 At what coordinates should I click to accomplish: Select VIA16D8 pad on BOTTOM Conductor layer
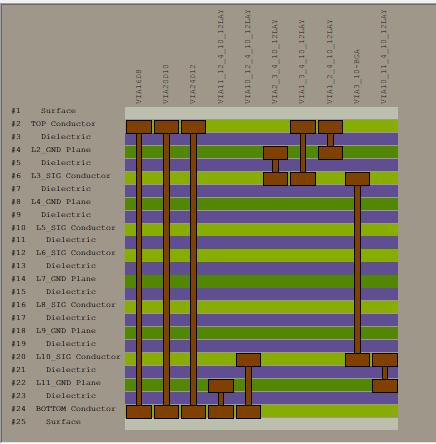pyautogui.click(x=139, y=412)
